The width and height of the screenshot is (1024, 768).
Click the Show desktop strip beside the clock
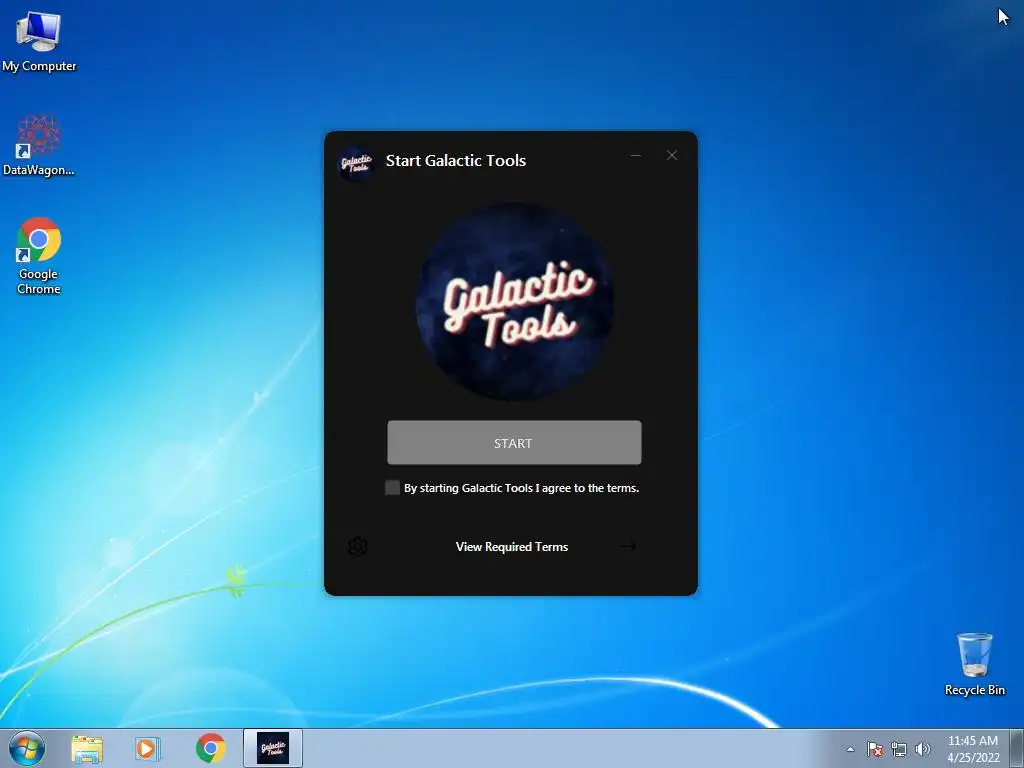point(1017,748)
